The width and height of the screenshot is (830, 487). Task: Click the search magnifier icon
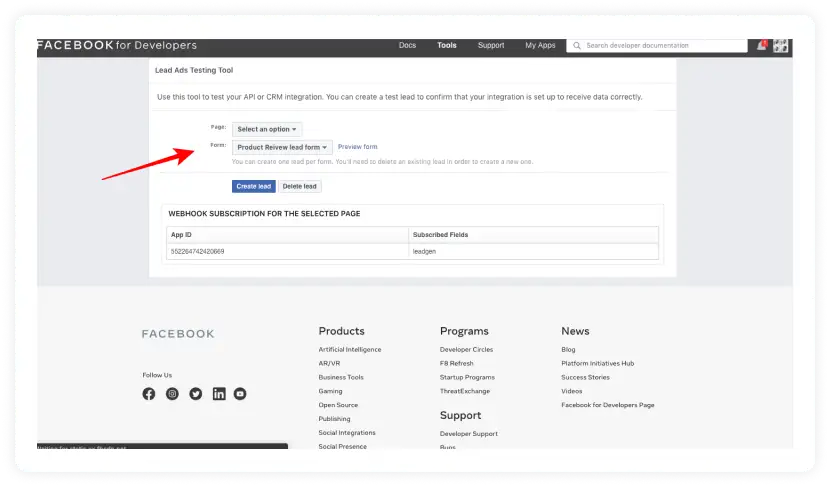pos(577,46)
